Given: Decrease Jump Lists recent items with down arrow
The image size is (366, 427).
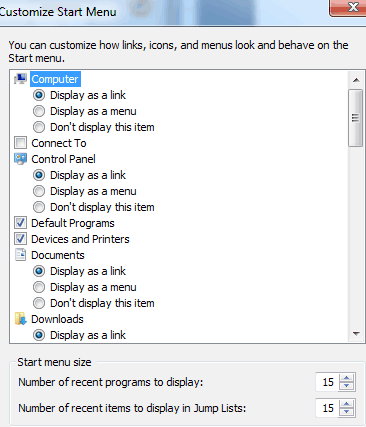Looking at the screenshot, I should coord(347,412).
